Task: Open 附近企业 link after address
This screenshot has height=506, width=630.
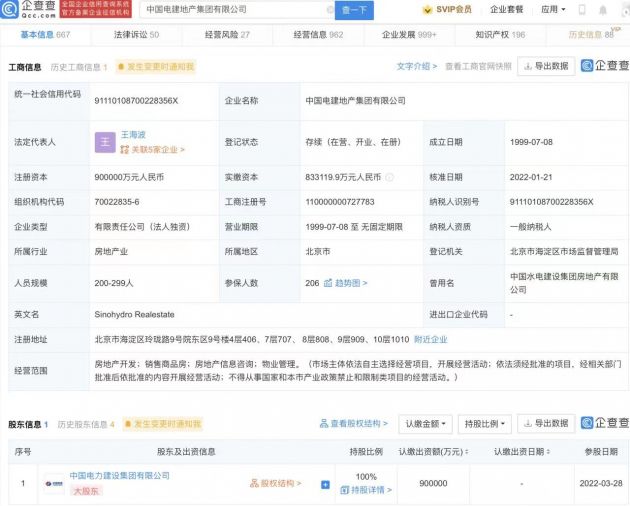Action: 431,340
